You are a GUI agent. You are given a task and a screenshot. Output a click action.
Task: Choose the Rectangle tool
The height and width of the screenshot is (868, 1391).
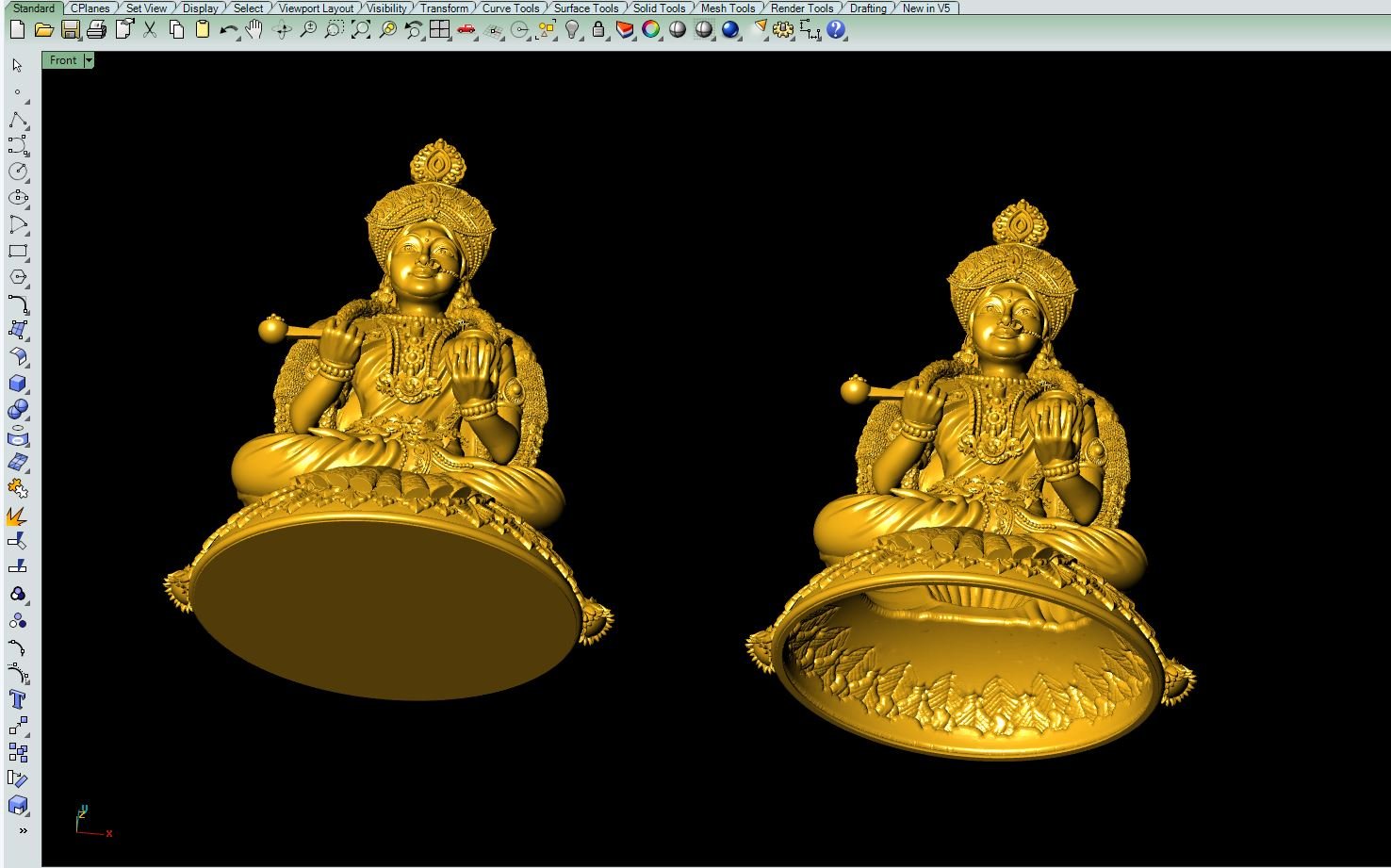pyautogui.click(x=17, y=251)
